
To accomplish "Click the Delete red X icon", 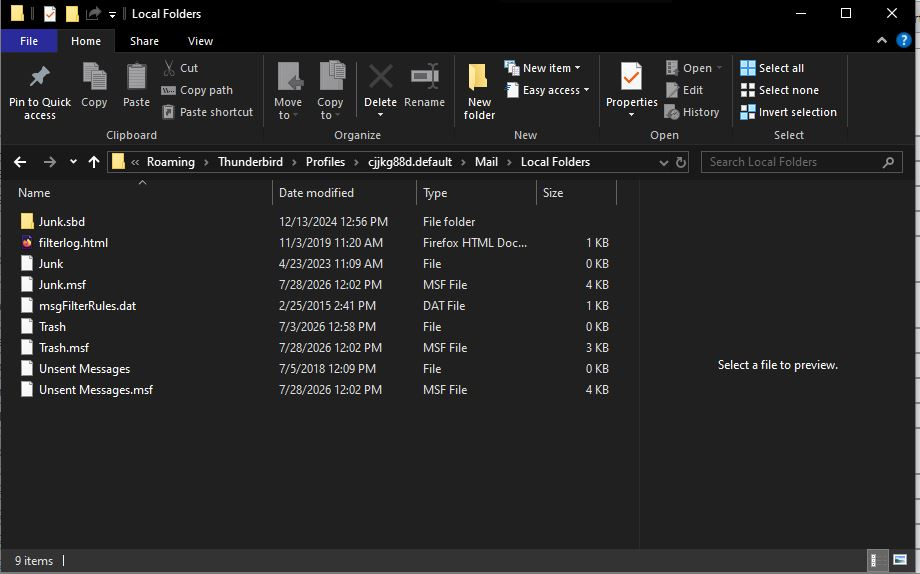I will [x=380, y=77].
